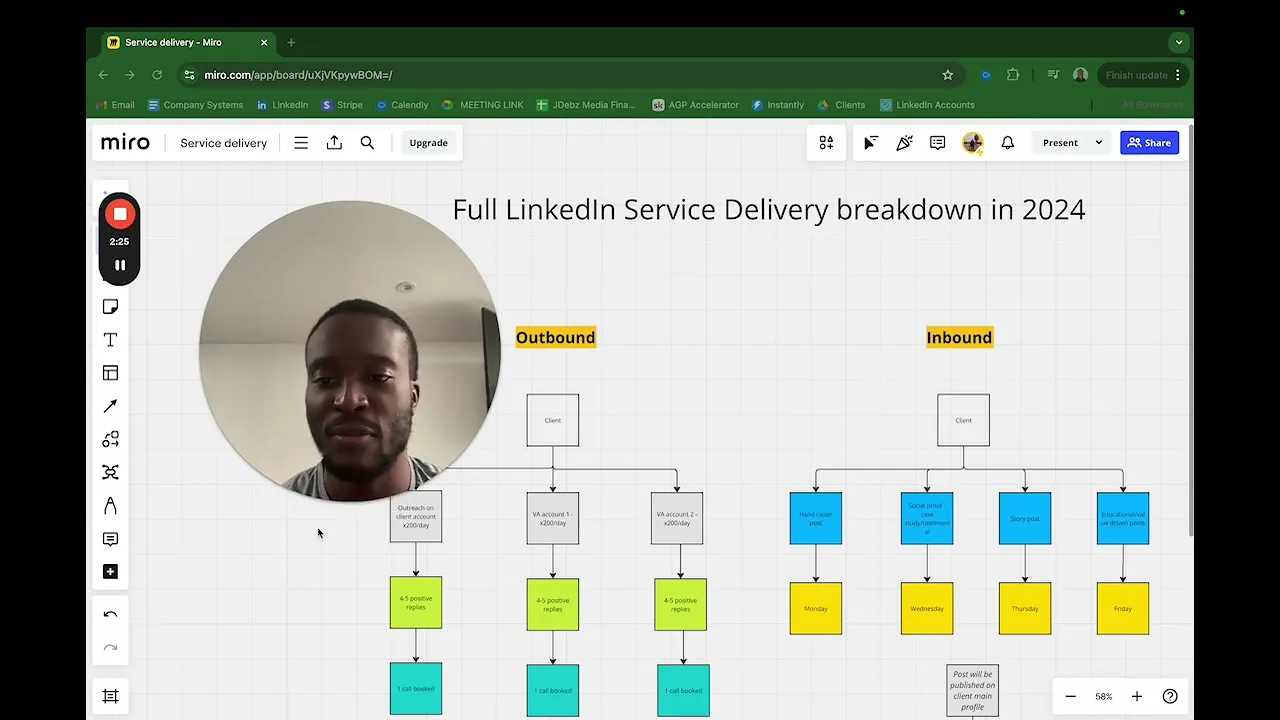Open the help question mark icon

click(1170, 696)
